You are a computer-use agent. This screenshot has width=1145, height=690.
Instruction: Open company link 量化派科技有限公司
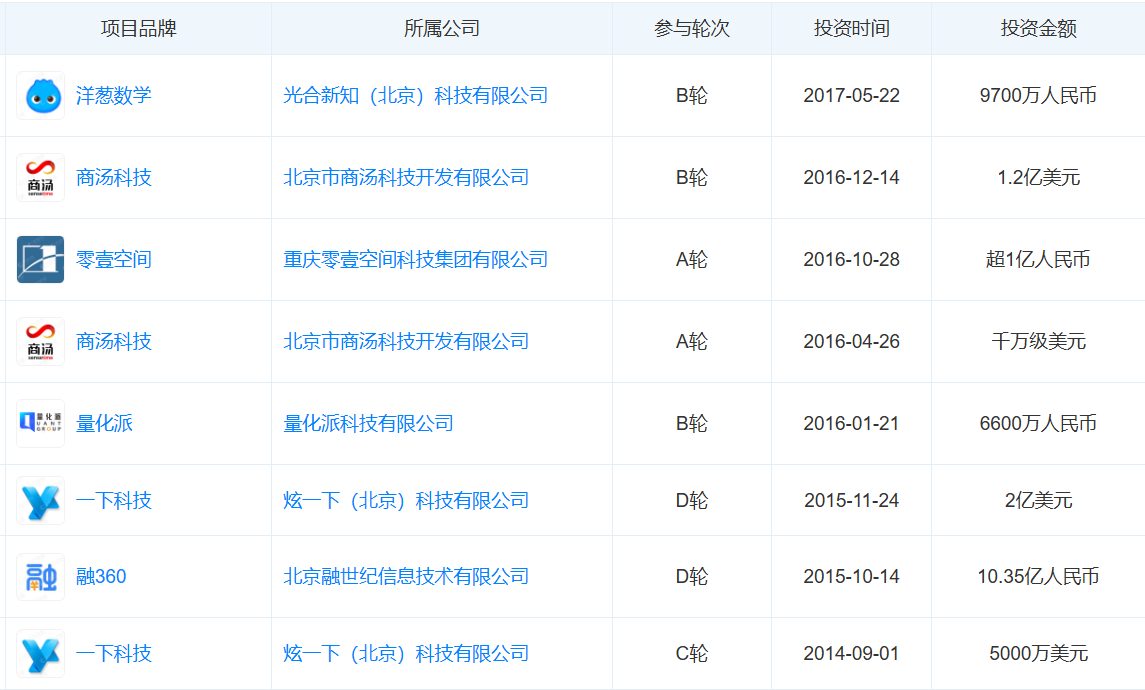[368, 423]
